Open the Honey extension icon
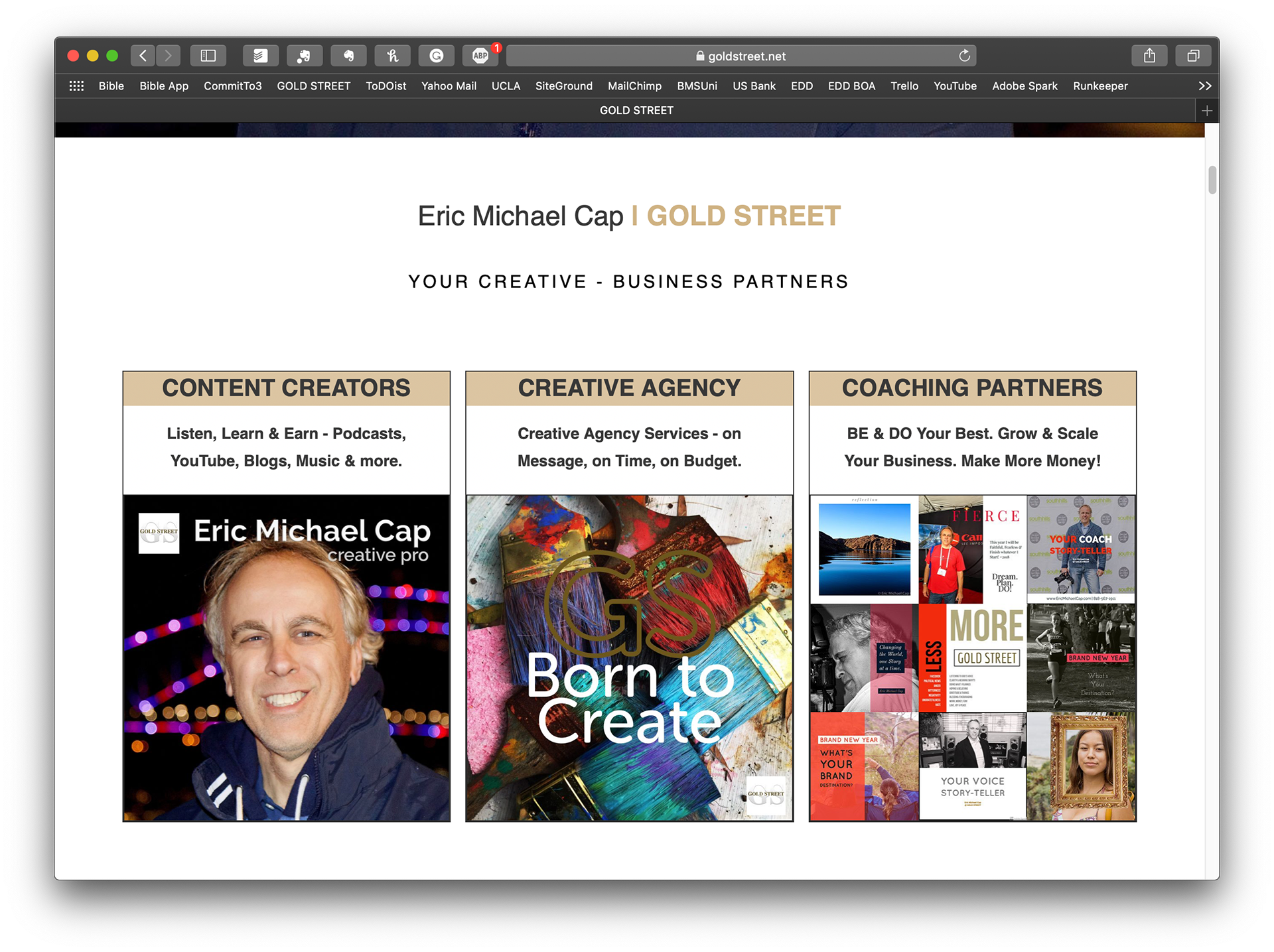This screenshot has height=952, width=1274. 392,56
